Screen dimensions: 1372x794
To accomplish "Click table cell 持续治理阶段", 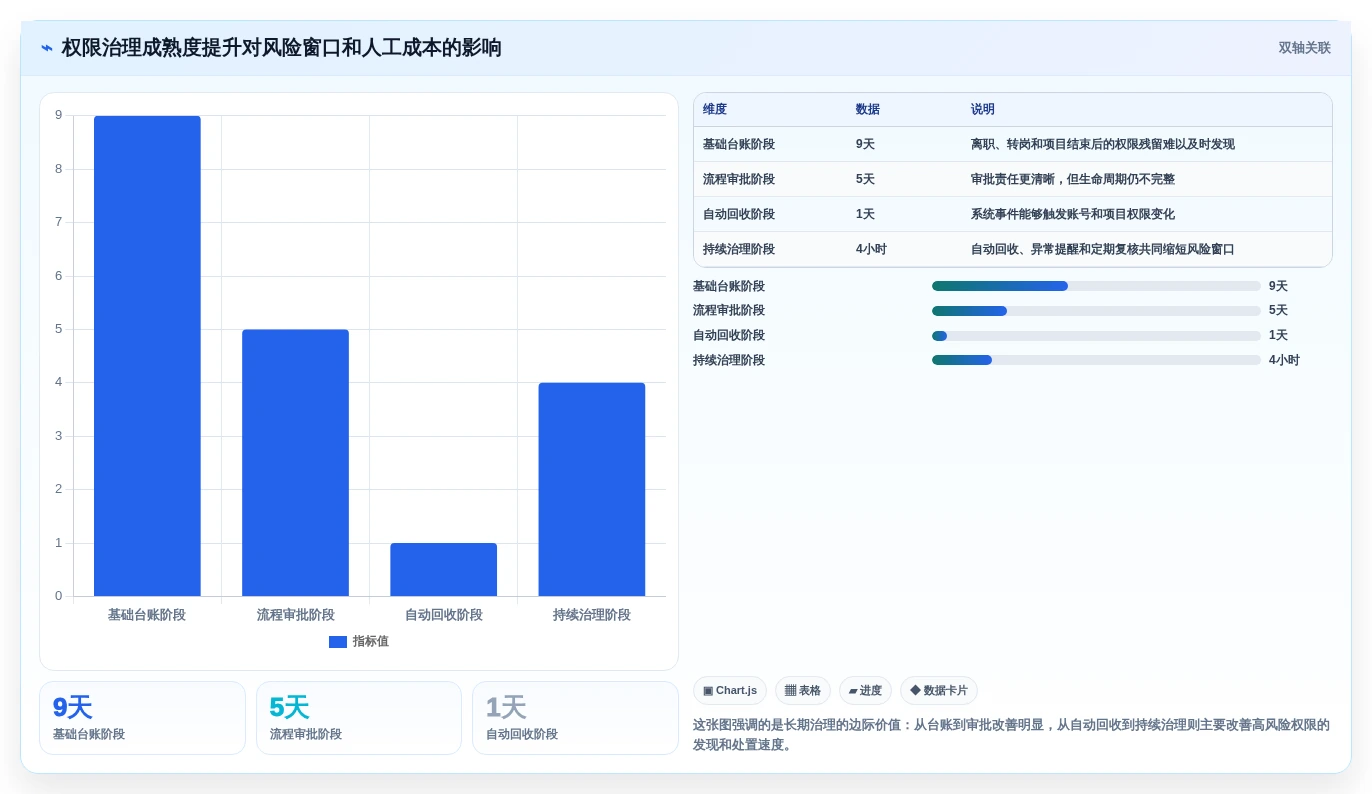I will point(739,250).
